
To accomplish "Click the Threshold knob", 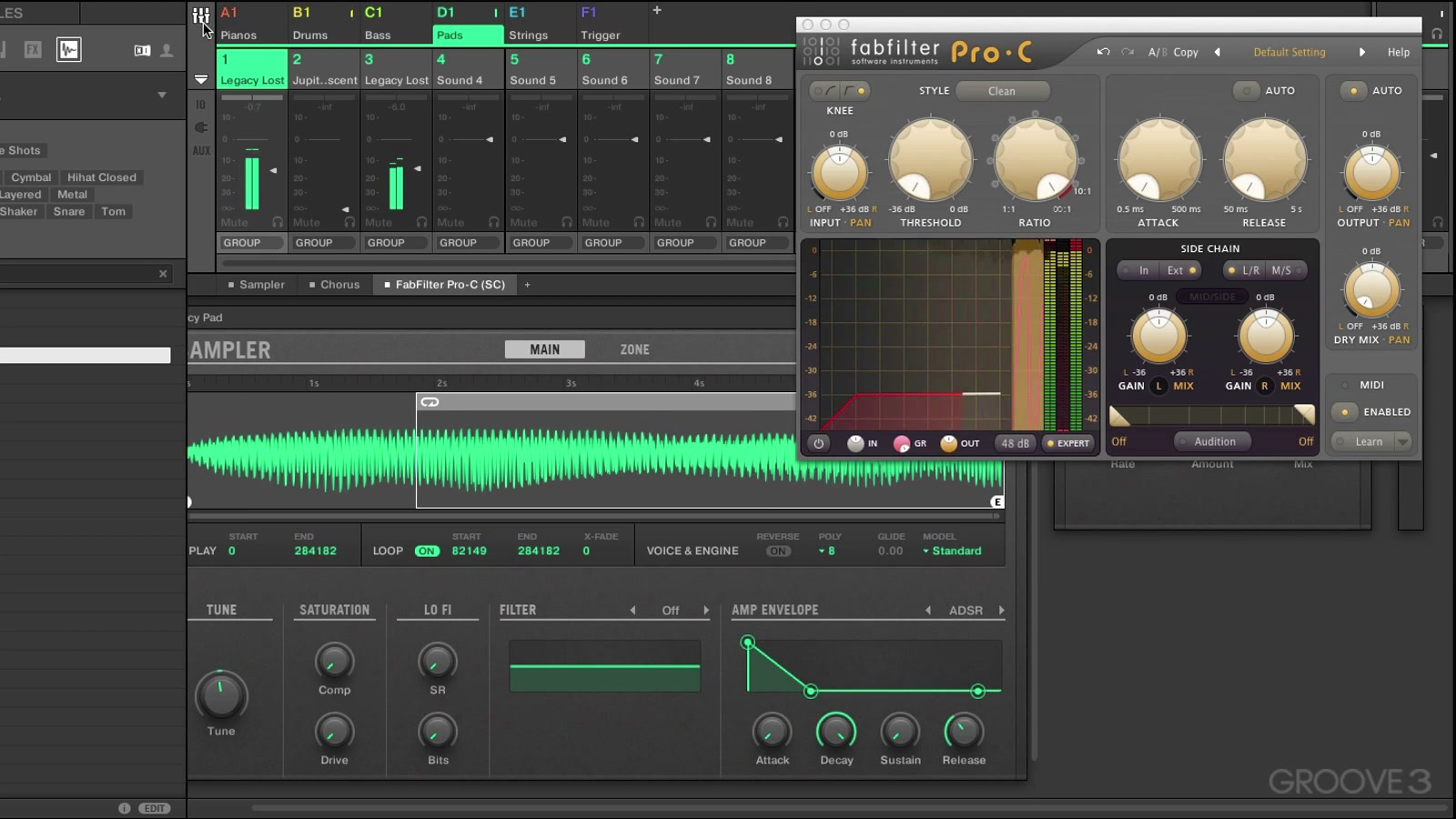I will tap(931, 158).
